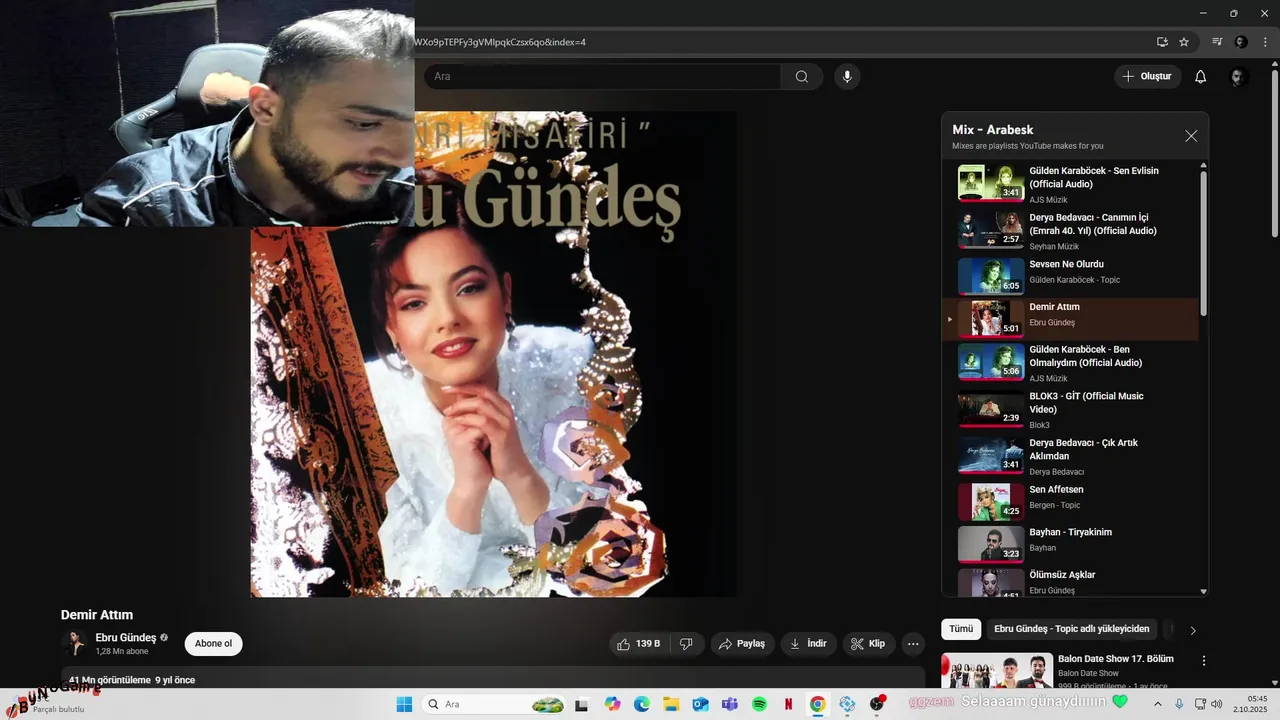Open Microsoft Edge from the taskbar
The image size is (1280, 720).
[642, 704]
